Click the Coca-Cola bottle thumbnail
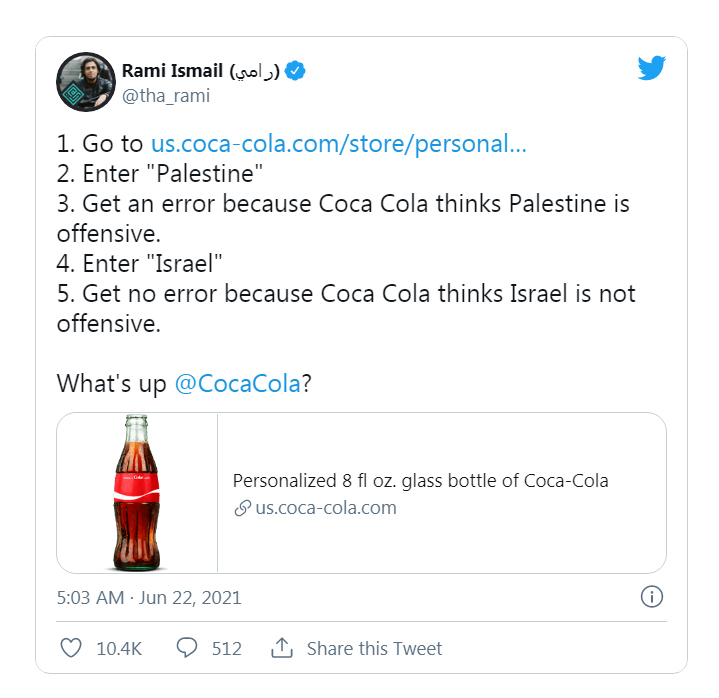This screenshot has width=719, height=698. (137, 493)
